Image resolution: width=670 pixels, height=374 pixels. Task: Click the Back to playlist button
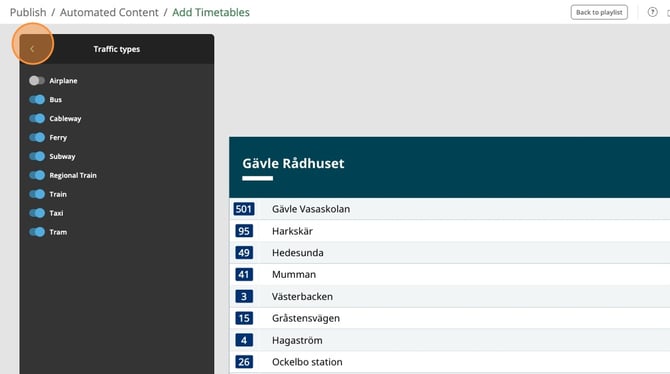click(599, 12)
